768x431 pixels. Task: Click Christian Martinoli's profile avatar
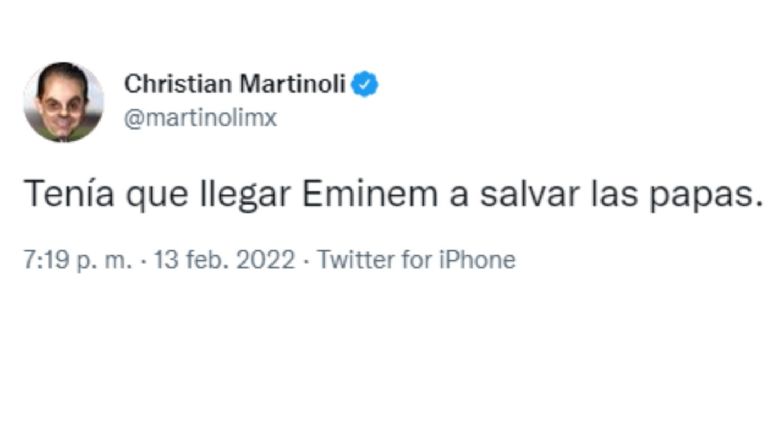[x=63, y=102]
